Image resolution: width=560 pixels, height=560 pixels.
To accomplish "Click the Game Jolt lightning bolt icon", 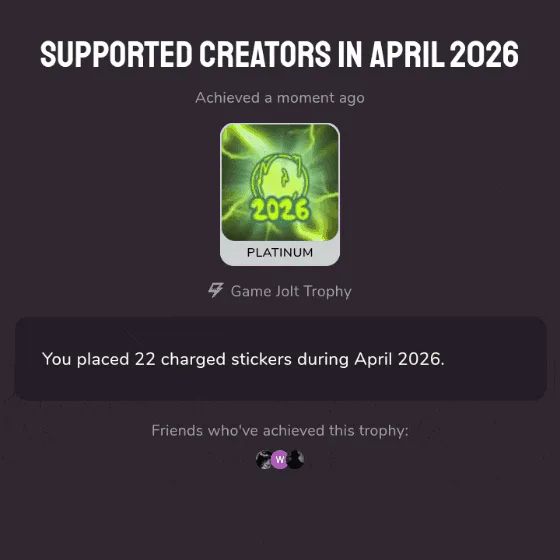I will pos(216,291).
